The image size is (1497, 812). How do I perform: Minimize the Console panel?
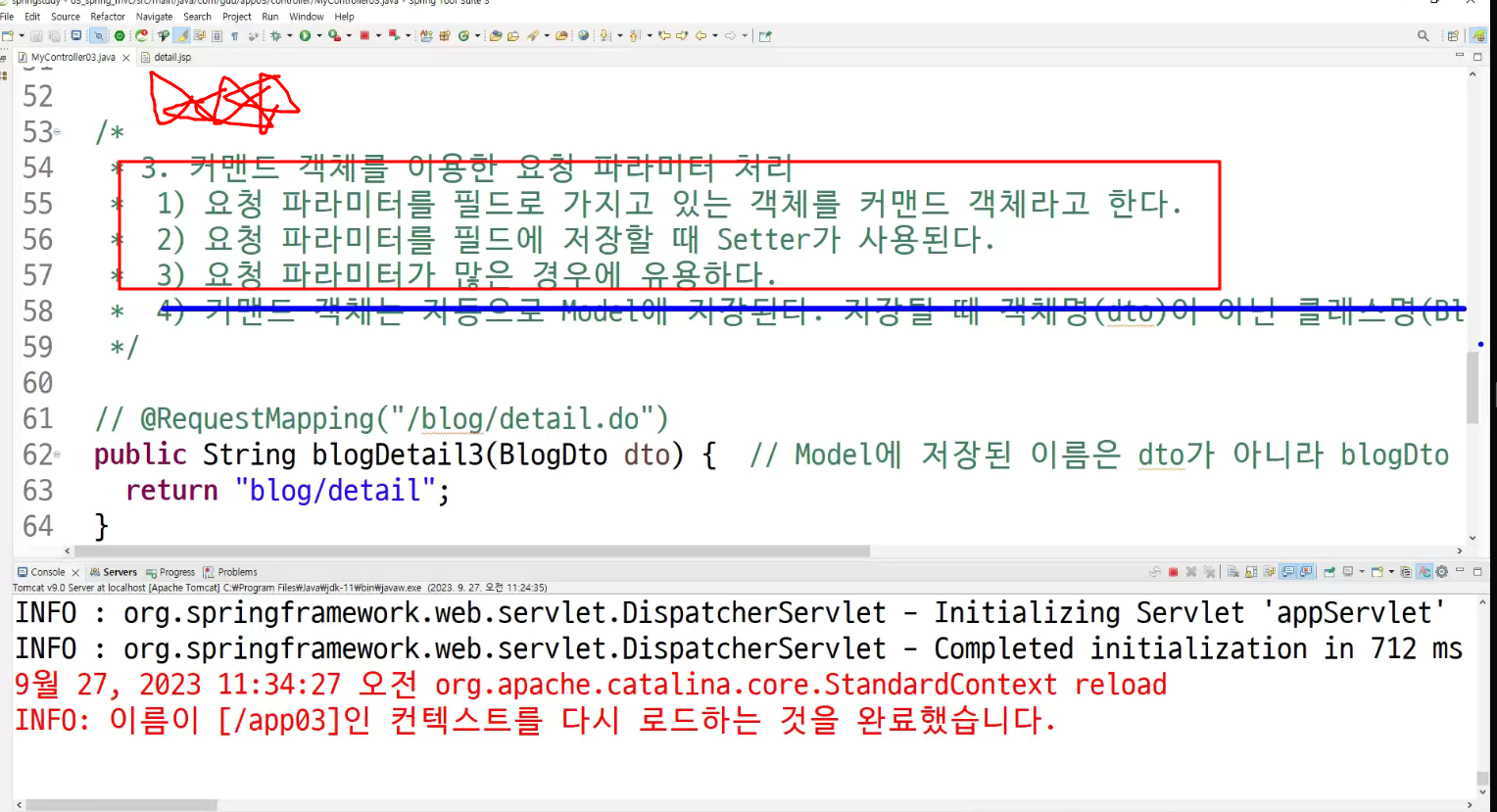tap(1460, 570)
